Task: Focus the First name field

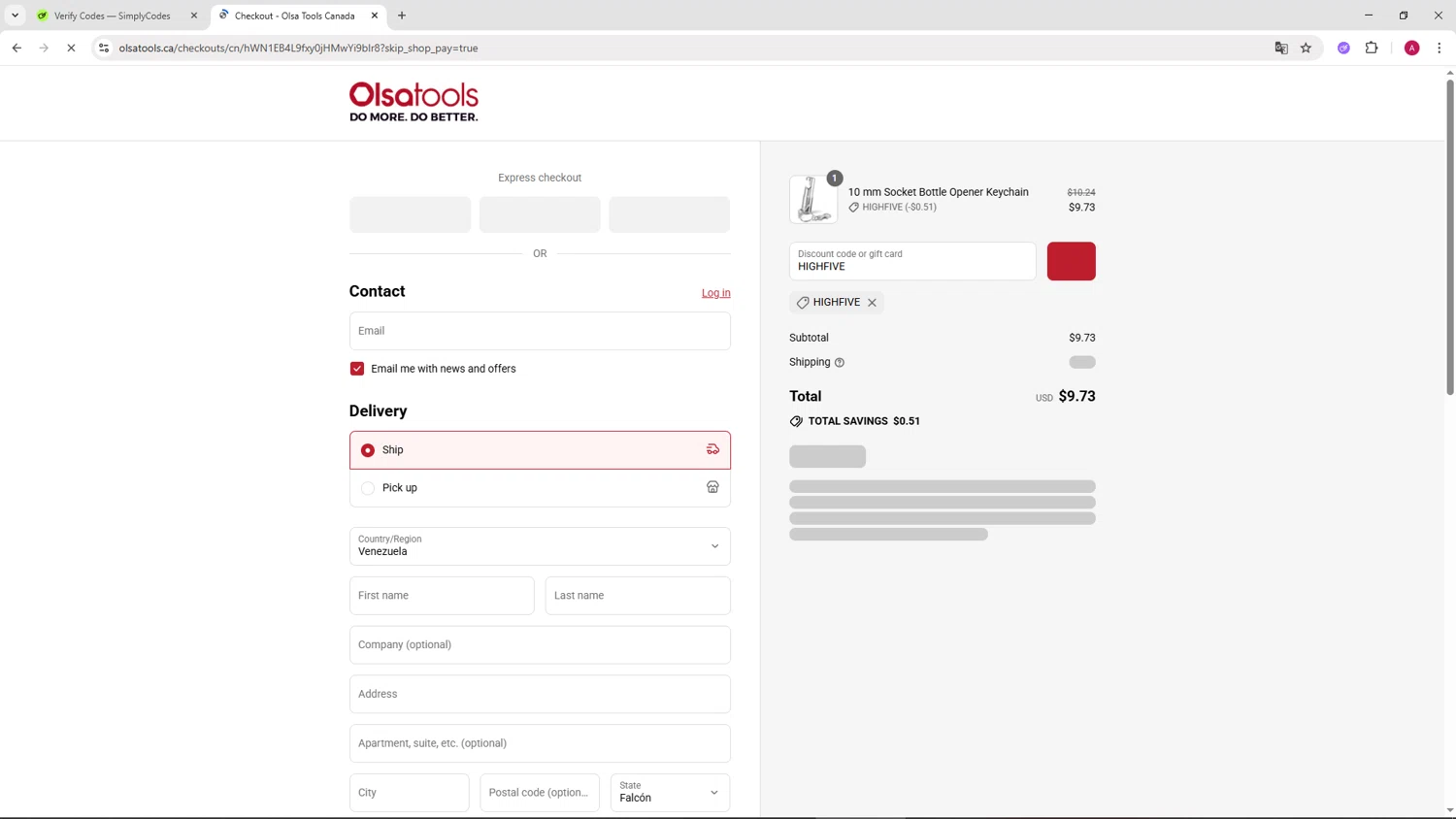Action: 442,596
